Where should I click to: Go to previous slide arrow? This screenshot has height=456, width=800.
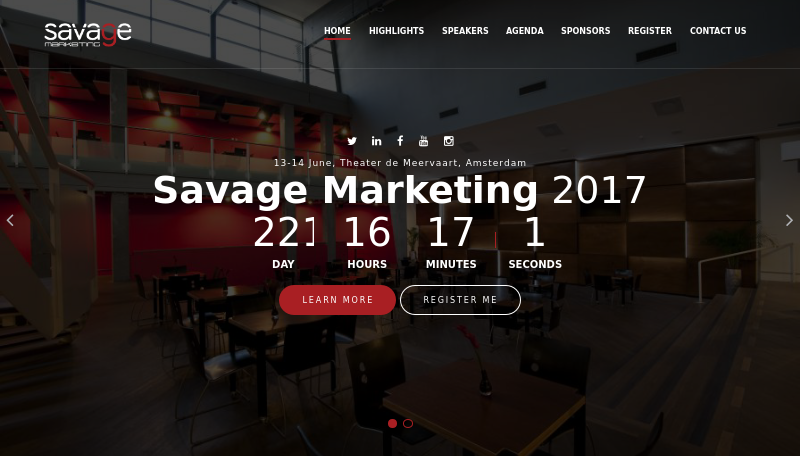point(10,220)
